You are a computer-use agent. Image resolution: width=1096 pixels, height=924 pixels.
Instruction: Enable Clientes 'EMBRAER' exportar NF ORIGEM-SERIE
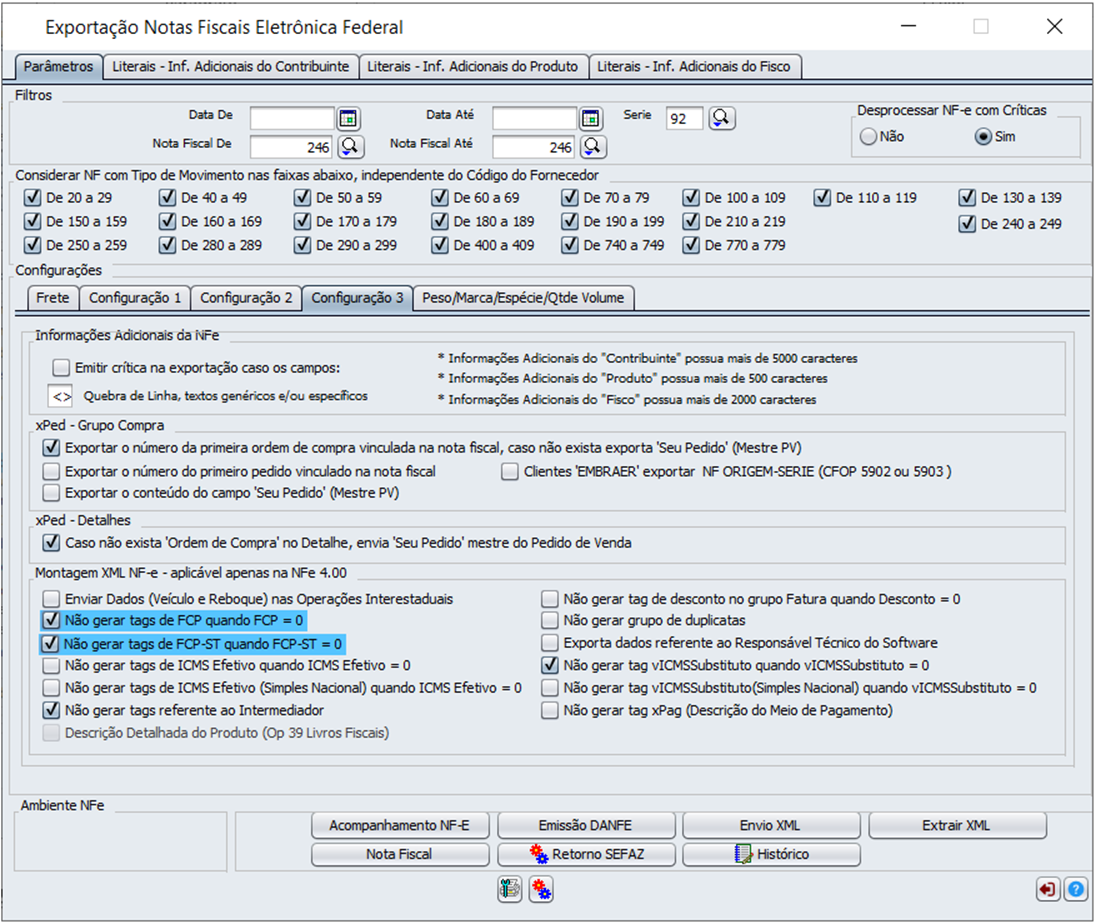510,472
